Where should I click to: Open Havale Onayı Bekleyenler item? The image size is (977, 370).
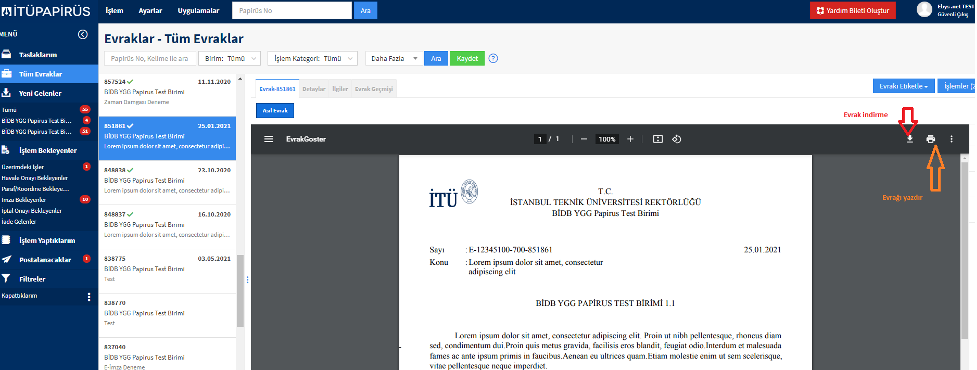pyautogui.click(x=34, y=178)
